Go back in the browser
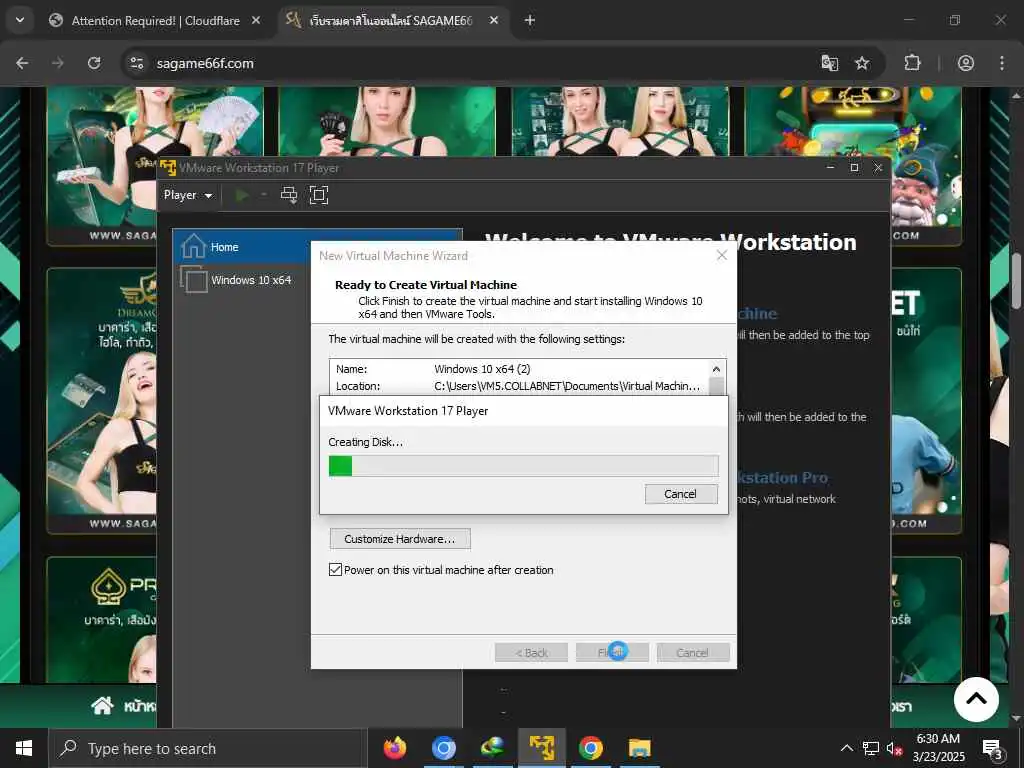The height and width of the screenshot is (768, 1024). pos(22,63)
